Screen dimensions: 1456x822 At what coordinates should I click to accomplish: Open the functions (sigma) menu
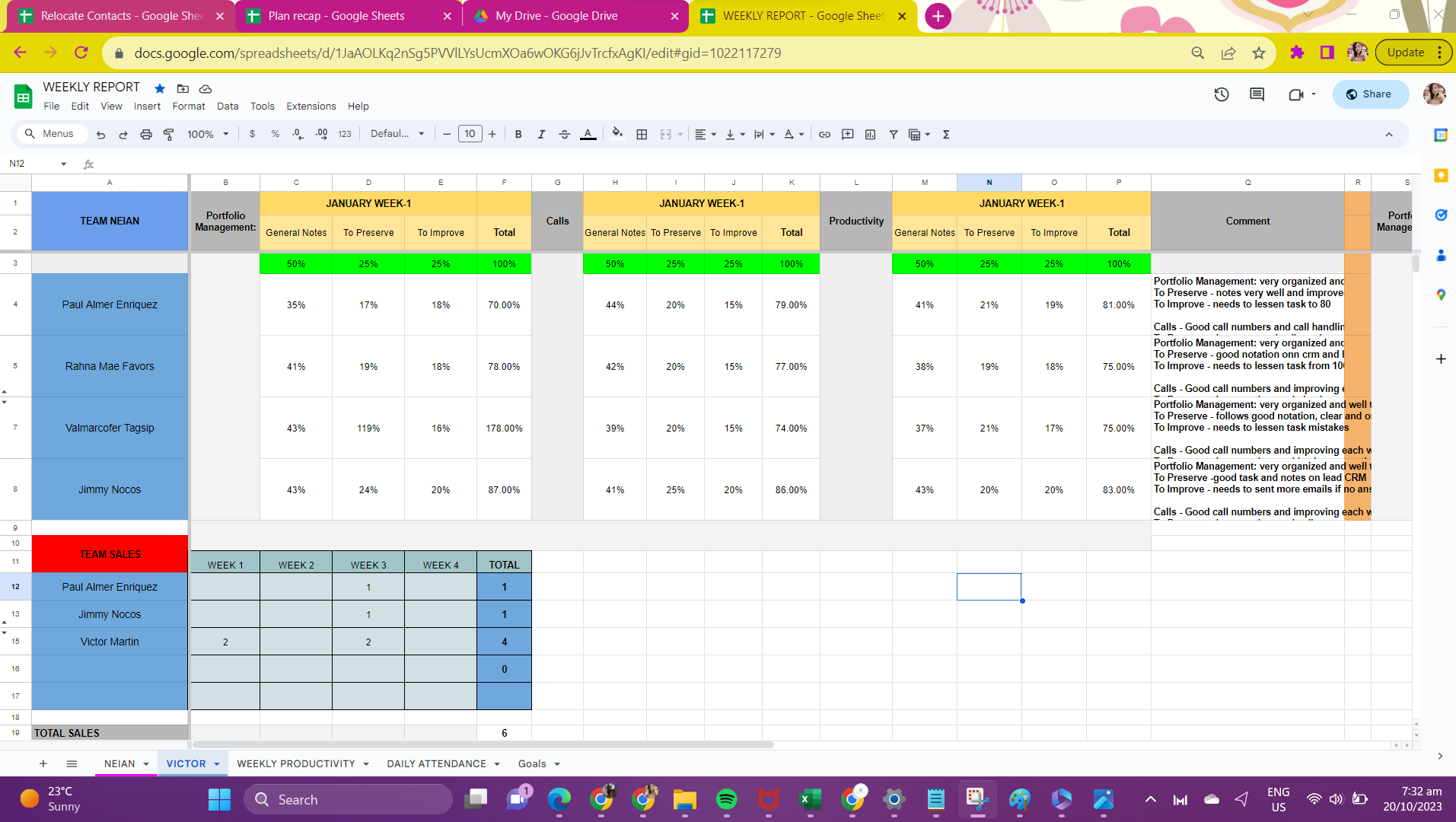(946, 134)
